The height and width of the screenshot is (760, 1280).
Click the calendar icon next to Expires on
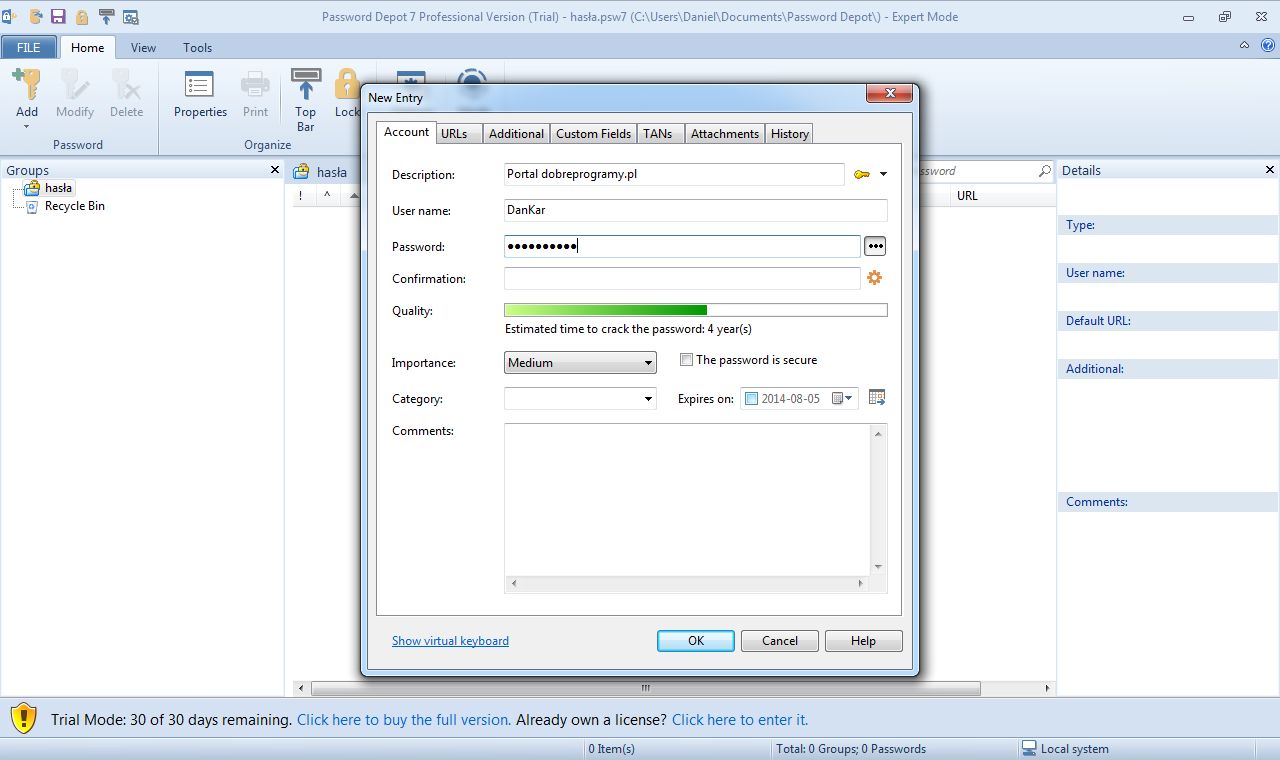coord(877,397)
